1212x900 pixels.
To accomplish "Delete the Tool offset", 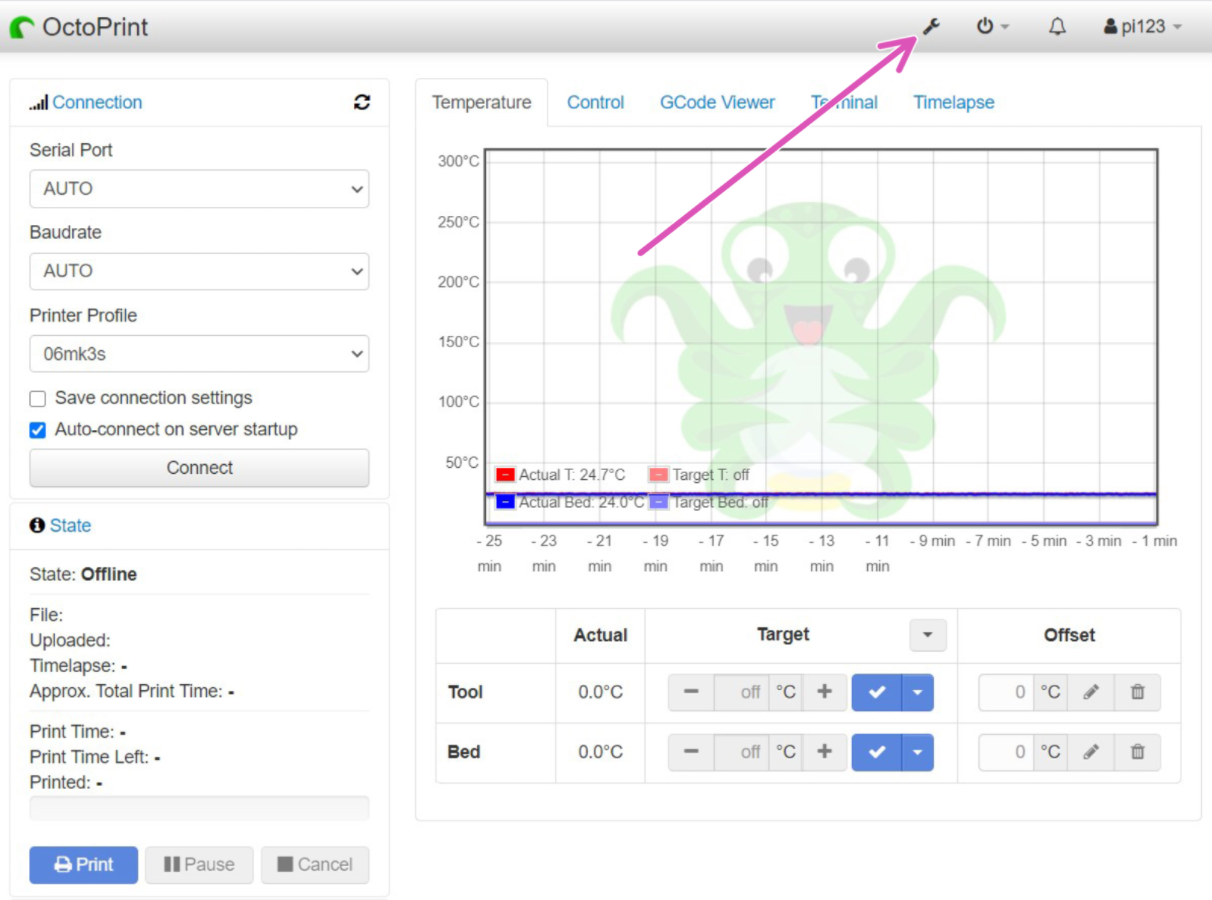I will (1138, 692).
